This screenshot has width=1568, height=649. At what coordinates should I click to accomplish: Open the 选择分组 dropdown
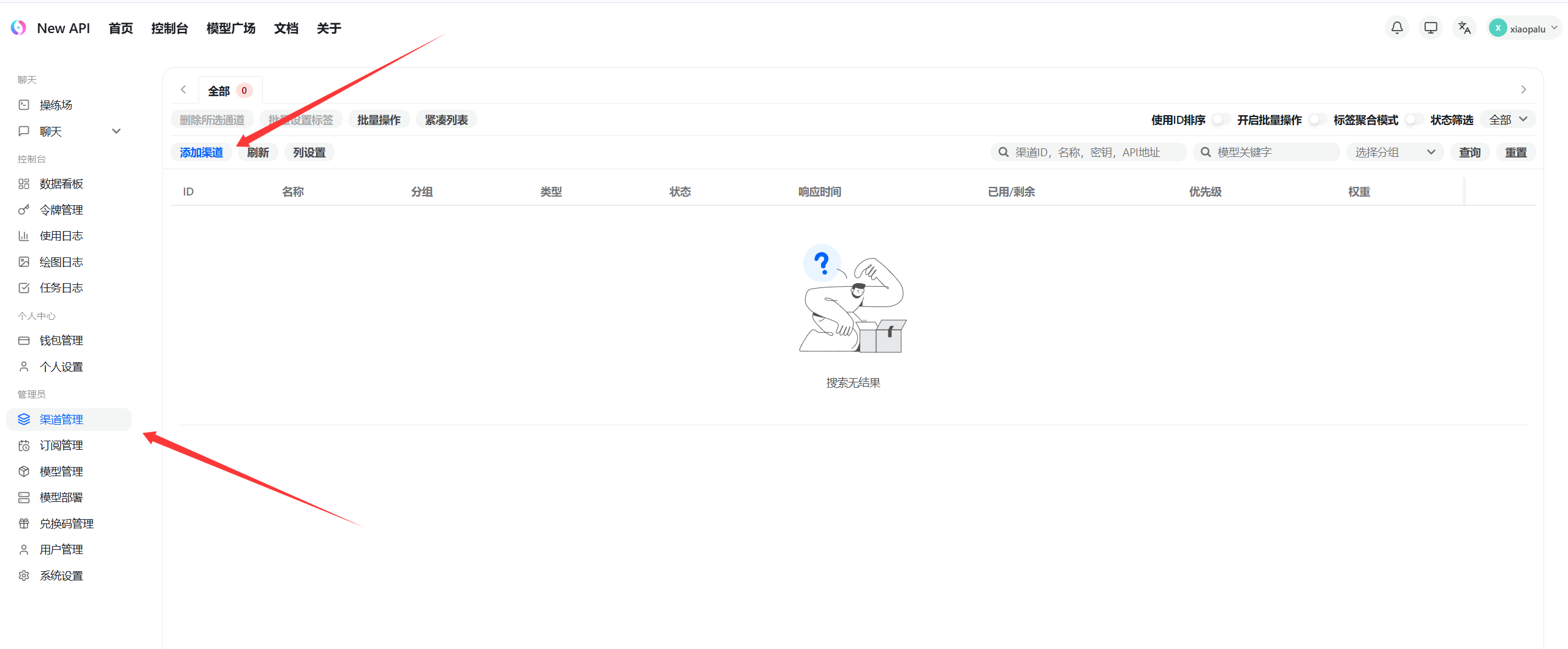click(x=1394, y=153)
